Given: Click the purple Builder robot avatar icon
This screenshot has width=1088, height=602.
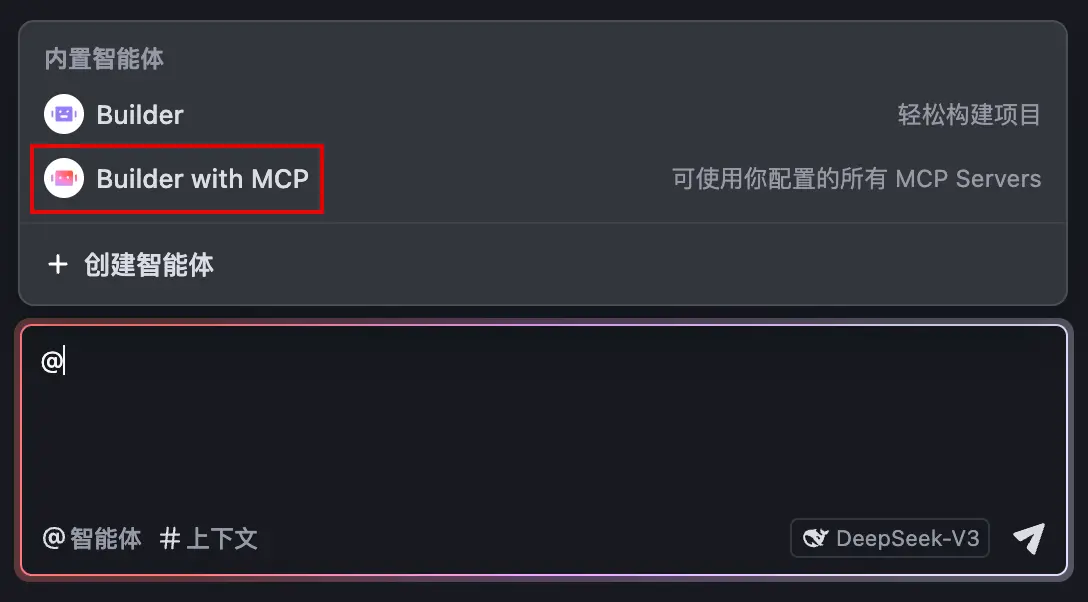Looking at the screenshot, I should pyautogui.click(x=64, y=114).
